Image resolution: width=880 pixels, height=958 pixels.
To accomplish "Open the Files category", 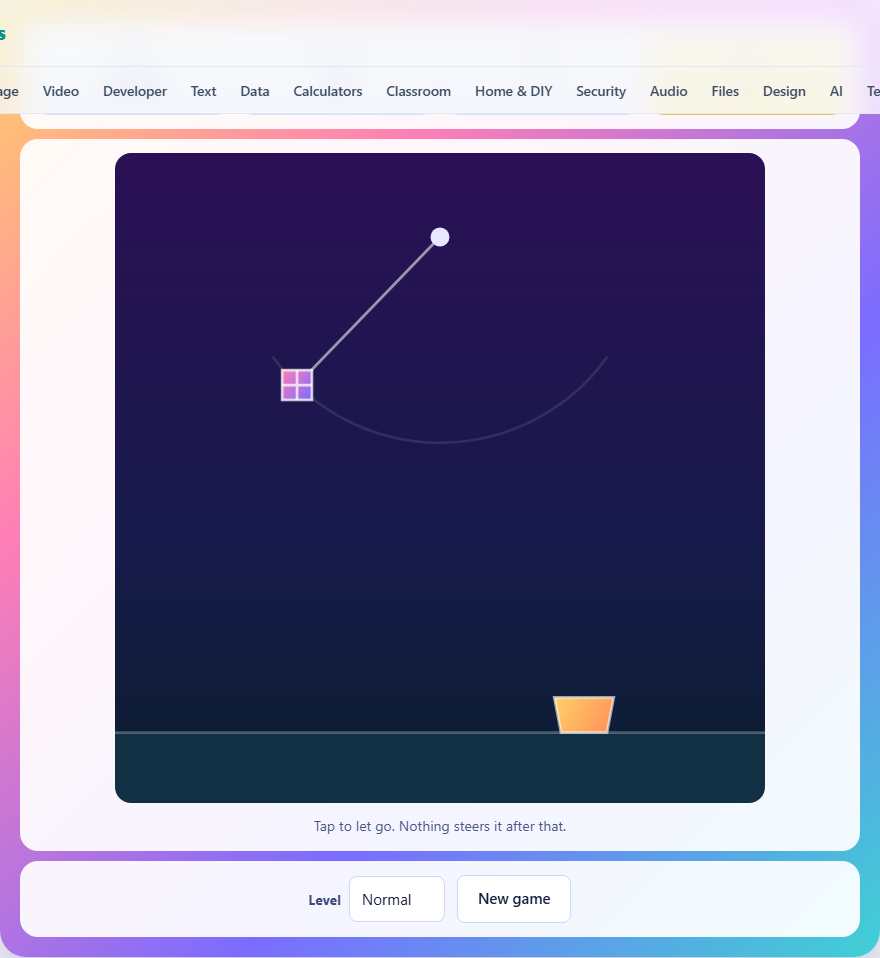I will 725,91.
